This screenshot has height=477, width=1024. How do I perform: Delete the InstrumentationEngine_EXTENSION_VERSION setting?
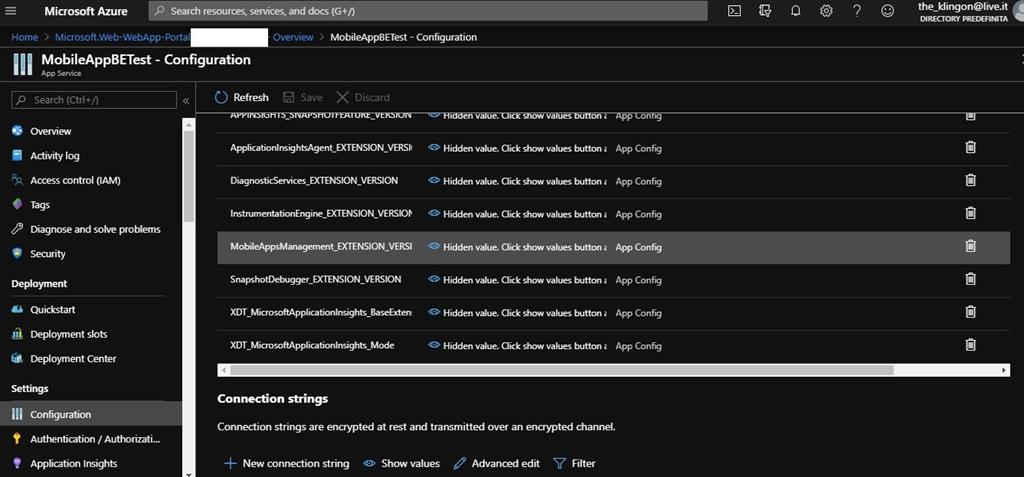[x=970, y=213]
